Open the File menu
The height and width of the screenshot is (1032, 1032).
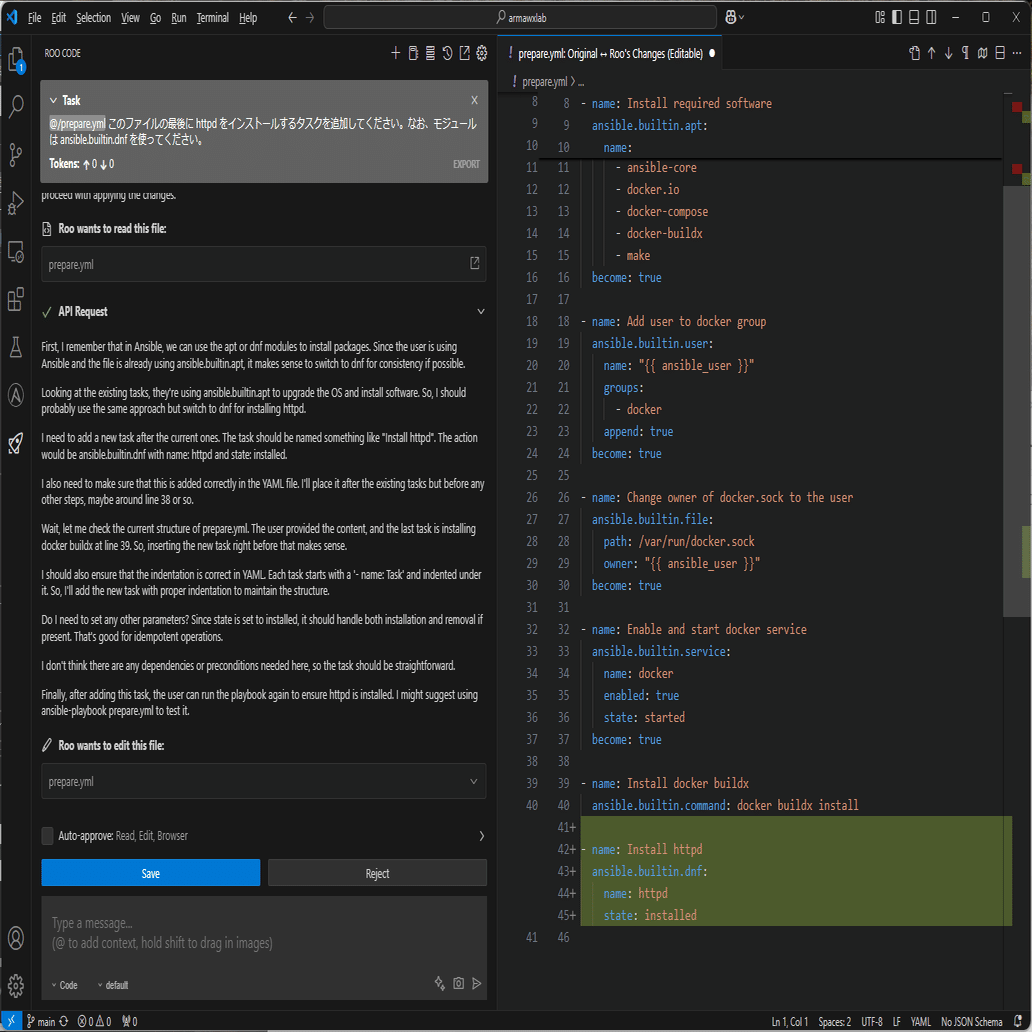34,18
